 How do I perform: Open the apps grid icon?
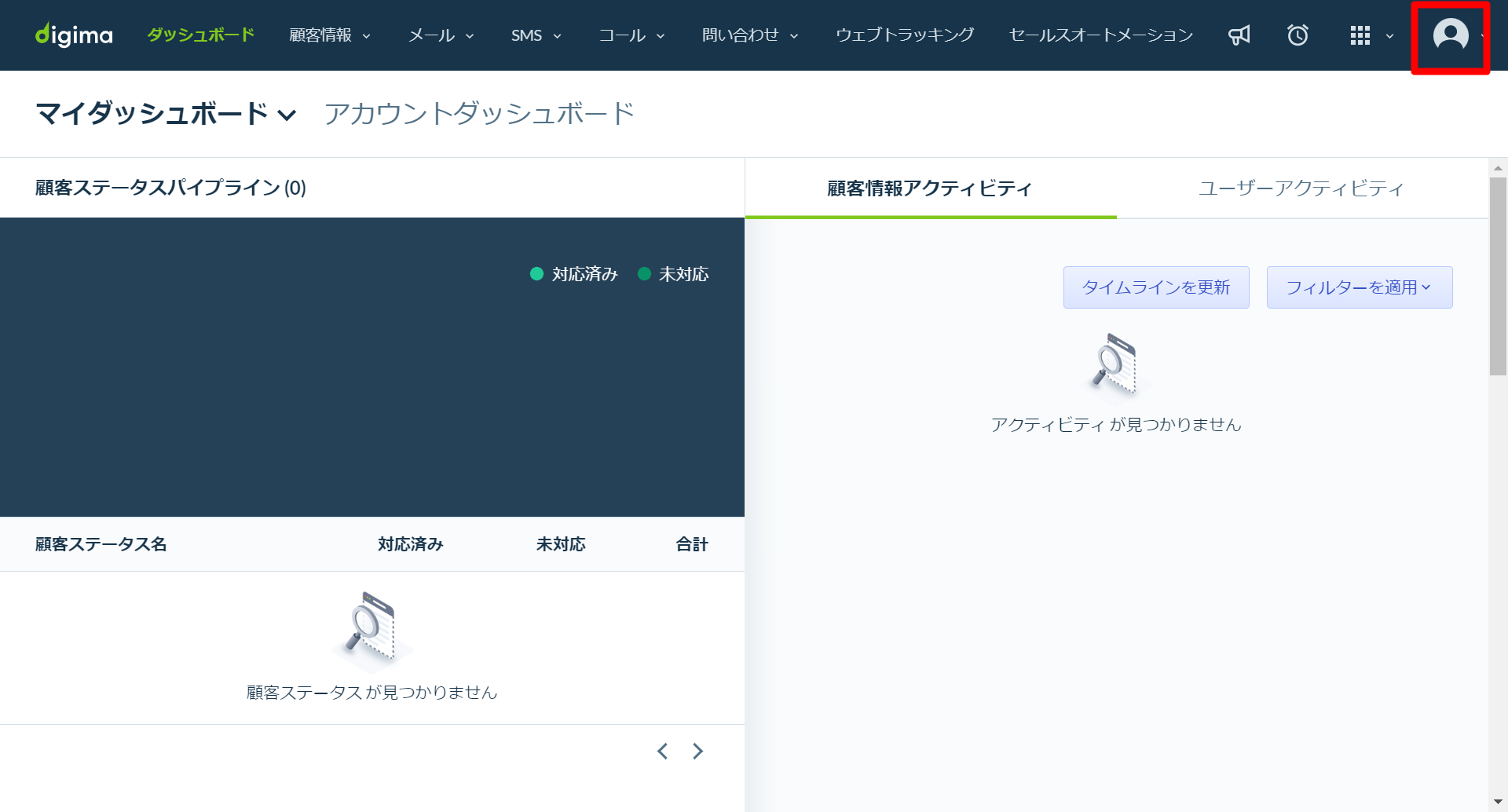click(1360, 35)
